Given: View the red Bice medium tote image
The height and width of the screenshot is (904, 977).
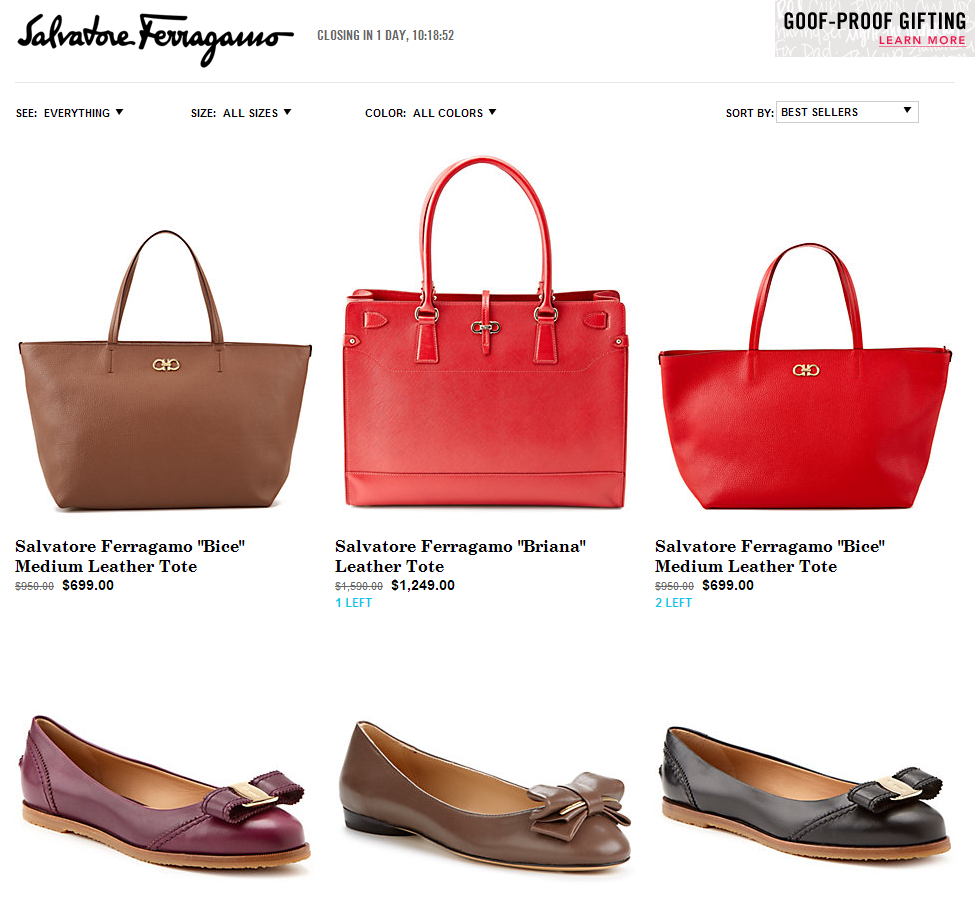Looking at the screenshot, I should [x=805, y=376].
